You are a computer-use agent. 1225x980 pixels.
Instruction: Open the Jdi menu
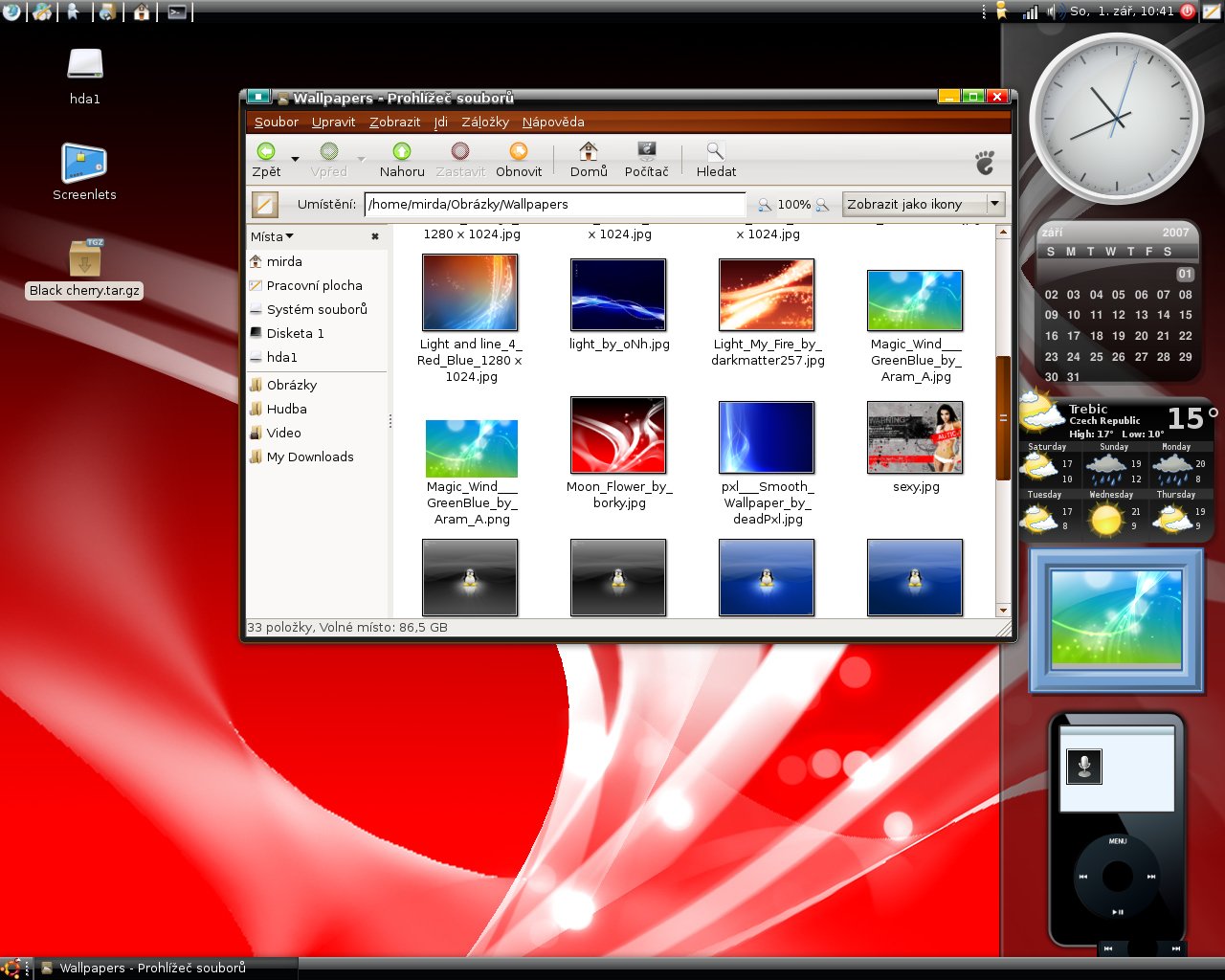[440, 122]
